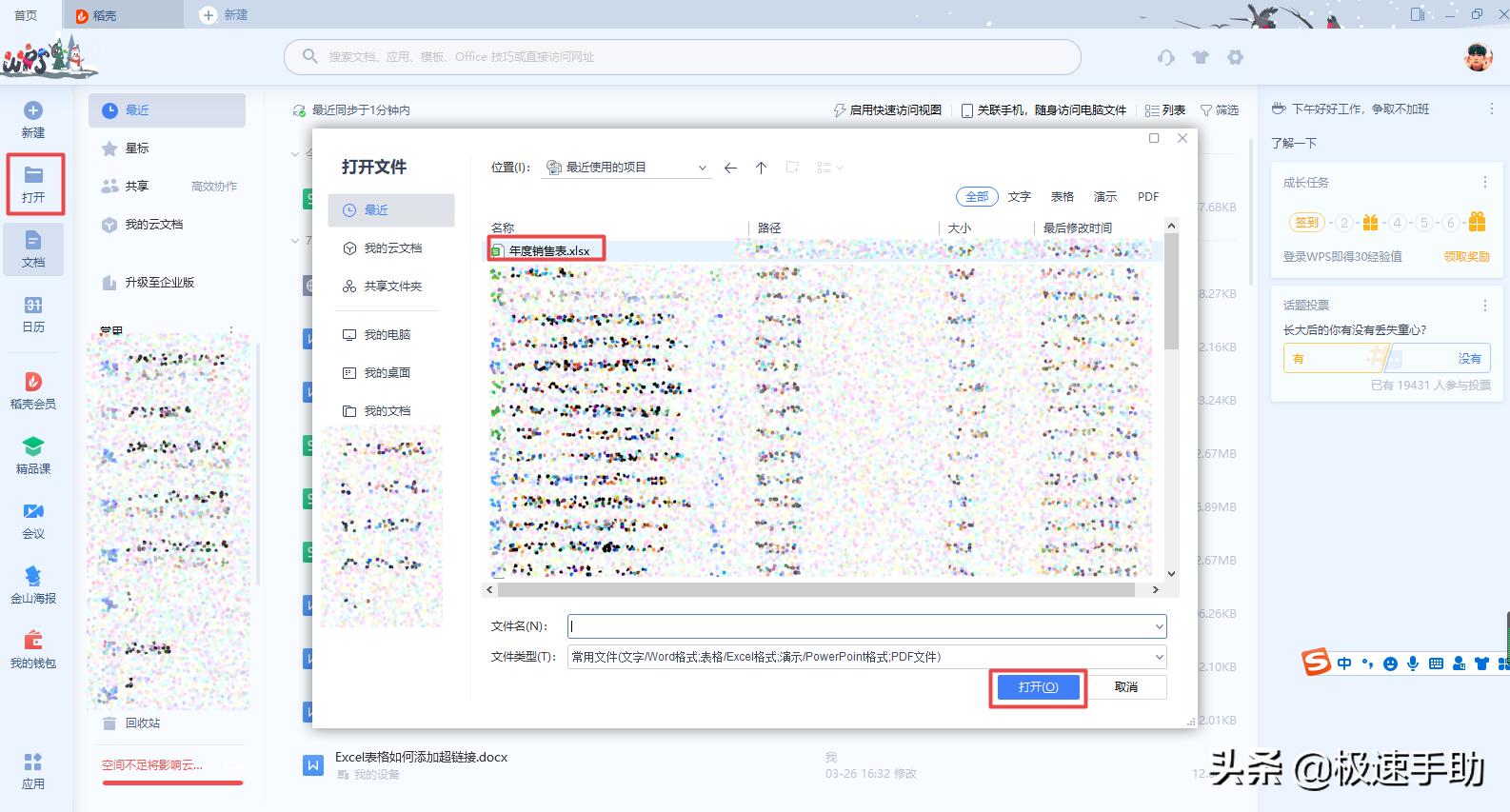Click the top search box
The image size is (1510, 812).
(x=682, y=57)
